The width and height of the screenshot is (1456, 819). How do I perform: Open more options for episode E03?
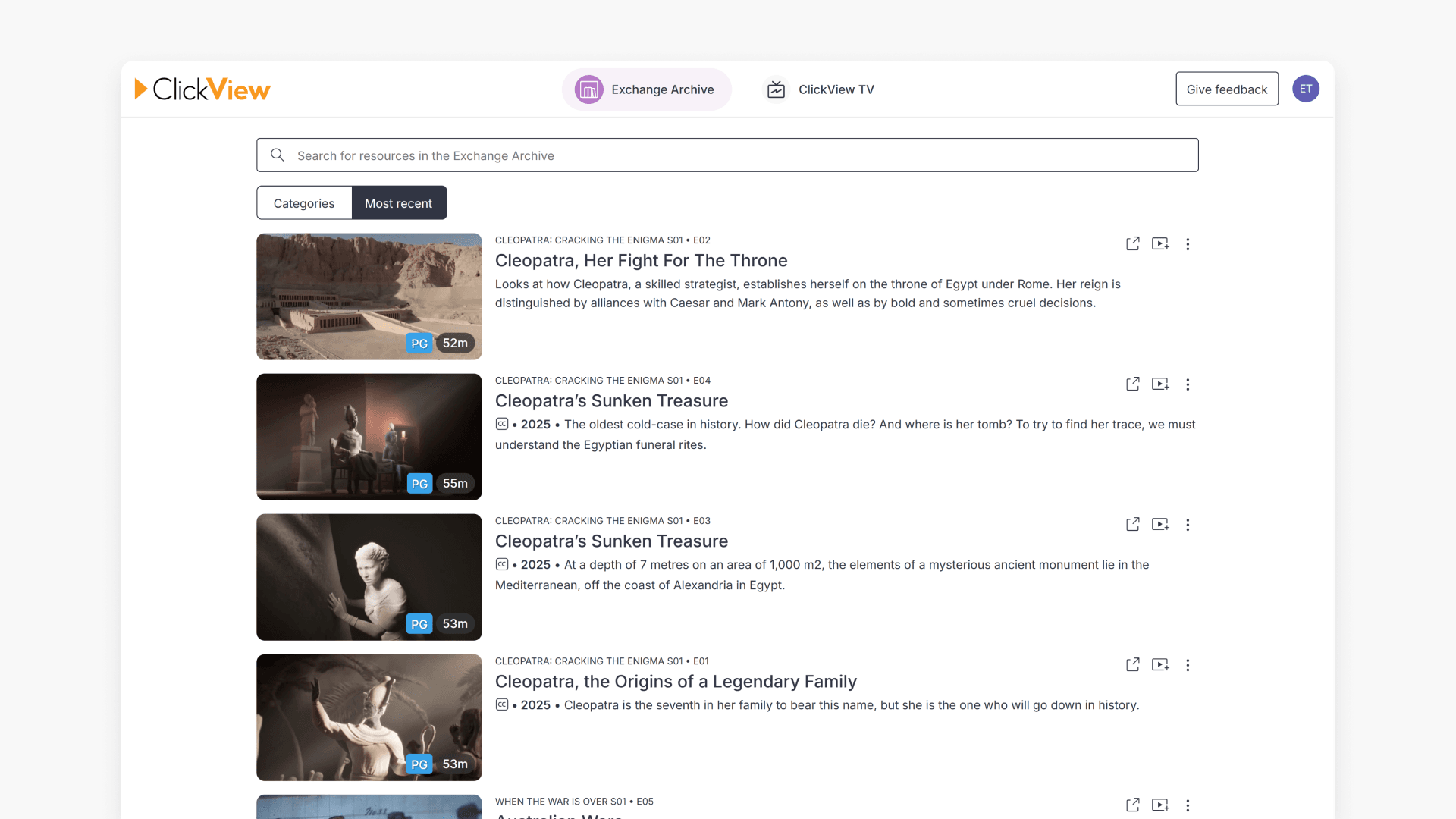pos(1188,525)
